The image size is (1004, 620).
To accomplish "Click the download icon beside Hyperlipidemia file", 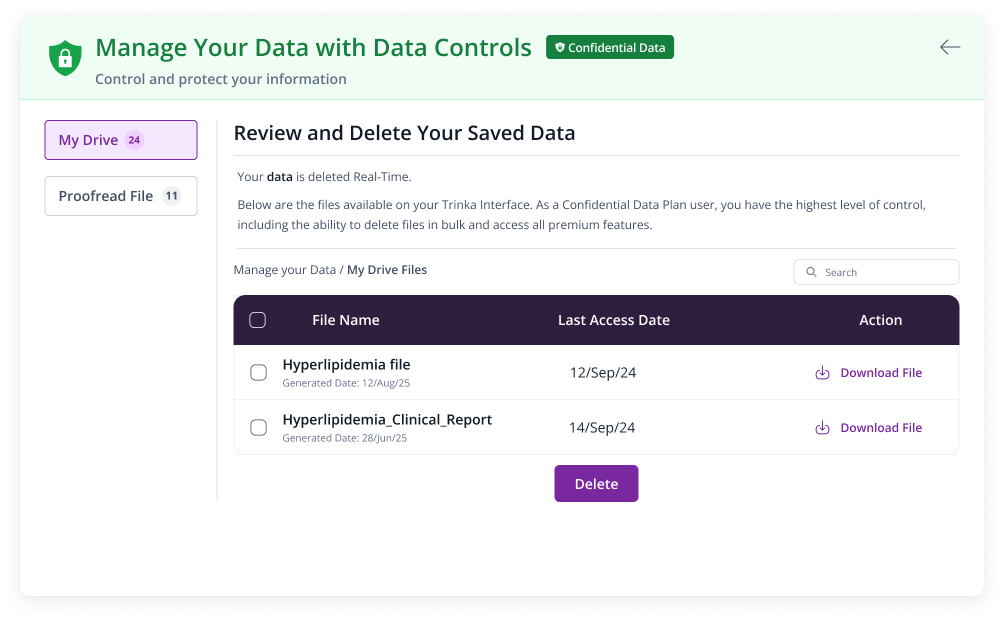I will (x=822, y=372).
